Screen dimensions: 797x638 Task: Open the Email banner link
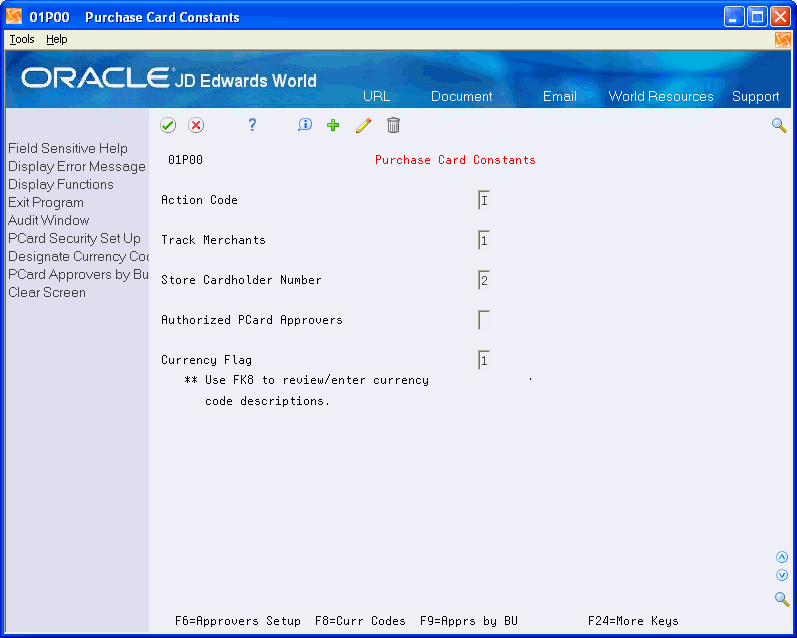(x=560, y=96)
